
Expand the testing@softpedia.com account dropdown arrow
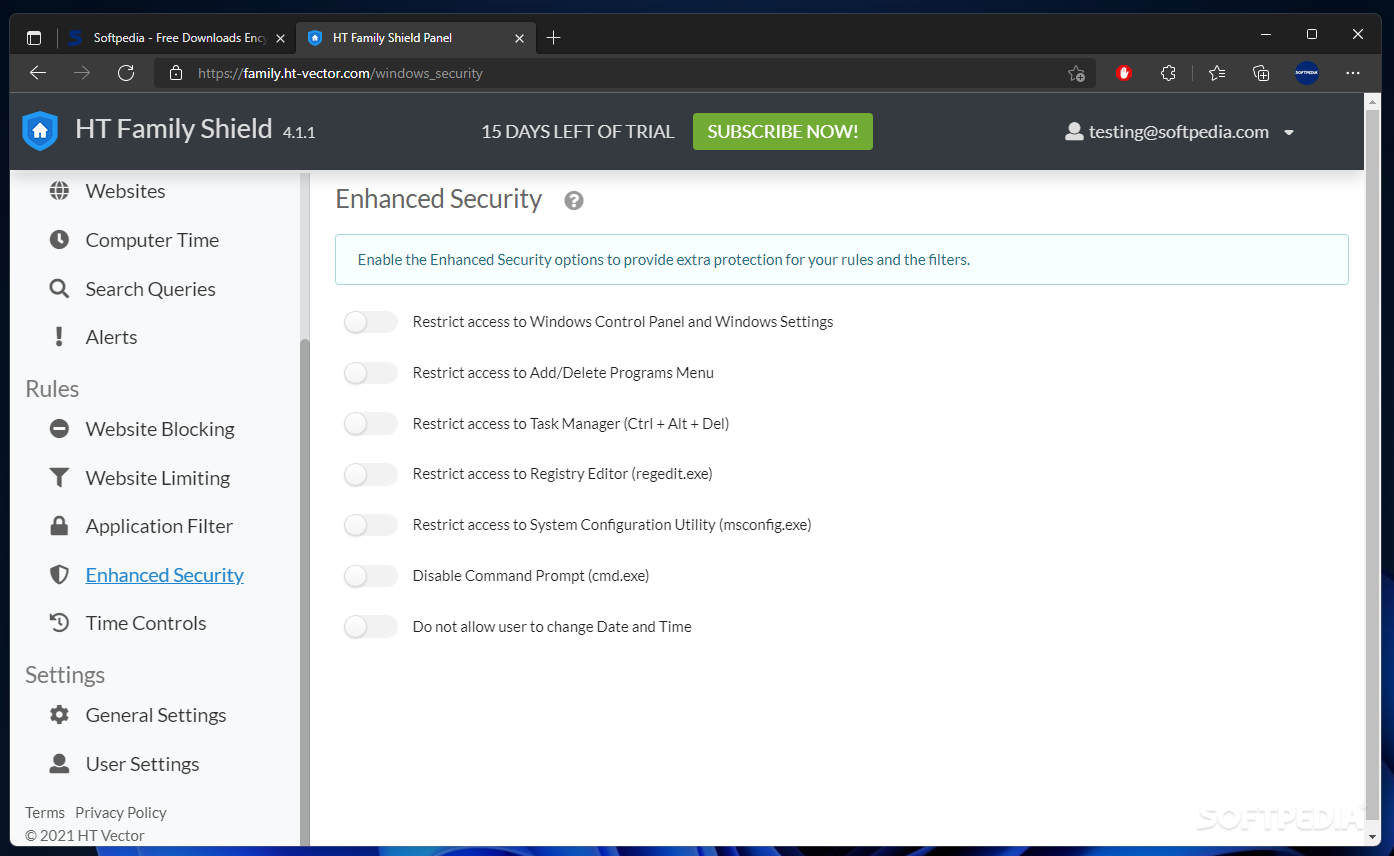coord(1289,133)
